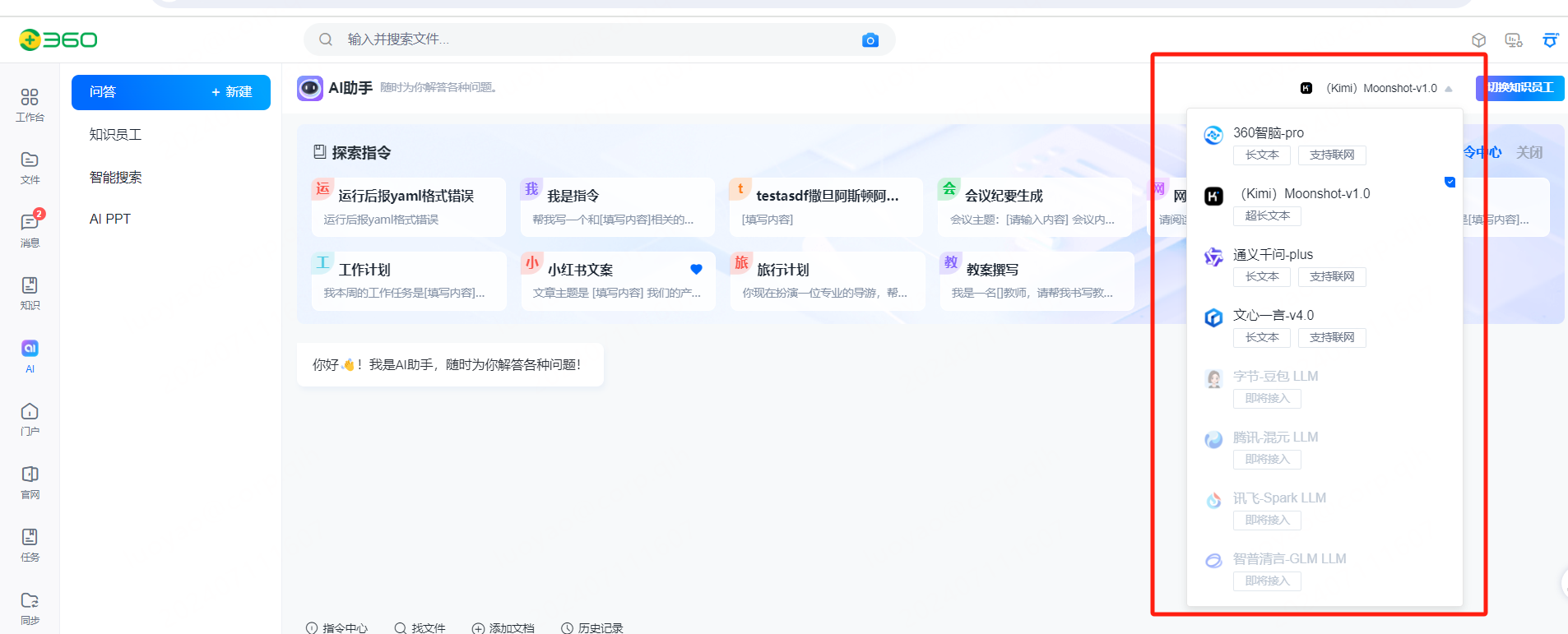Click the magnifier icon in search bar
The width and height of the screenshot is (1568, 634).
(x=326, y=39)
